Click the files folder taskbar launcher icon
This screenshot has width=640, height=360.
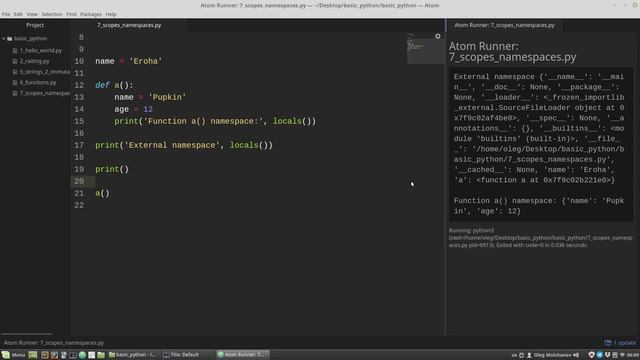(x=101, y=355)
